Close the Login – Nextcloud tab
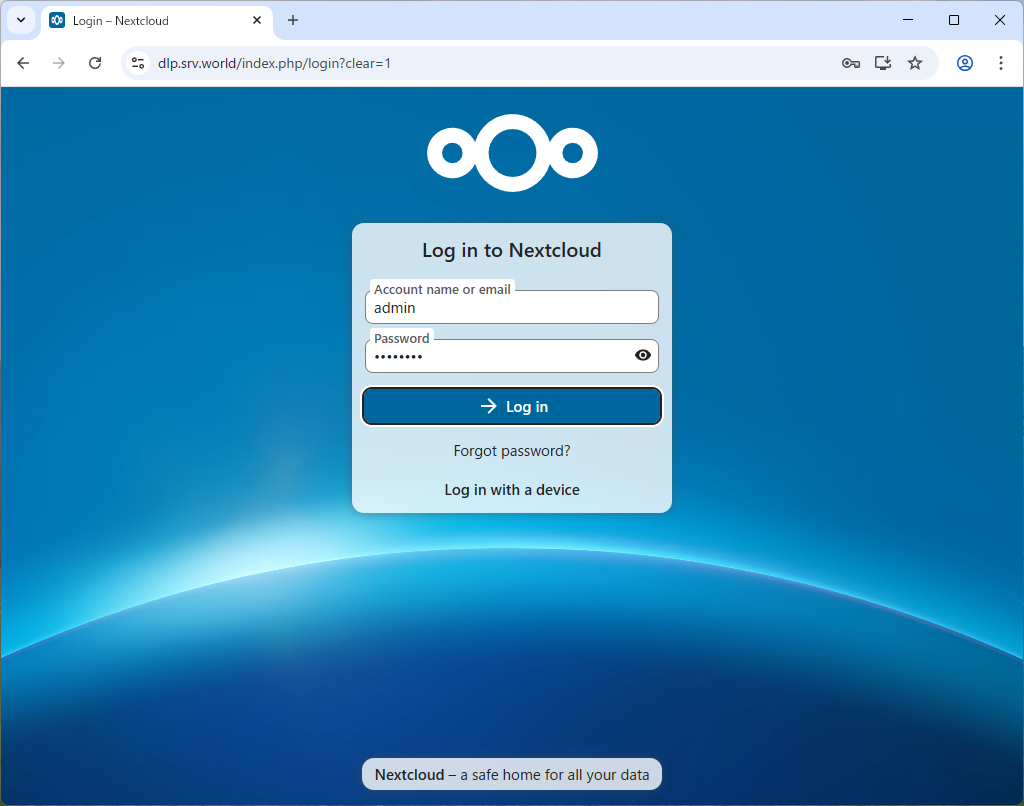Screen dimensions: 1024x806 click(x=257, y=20)
